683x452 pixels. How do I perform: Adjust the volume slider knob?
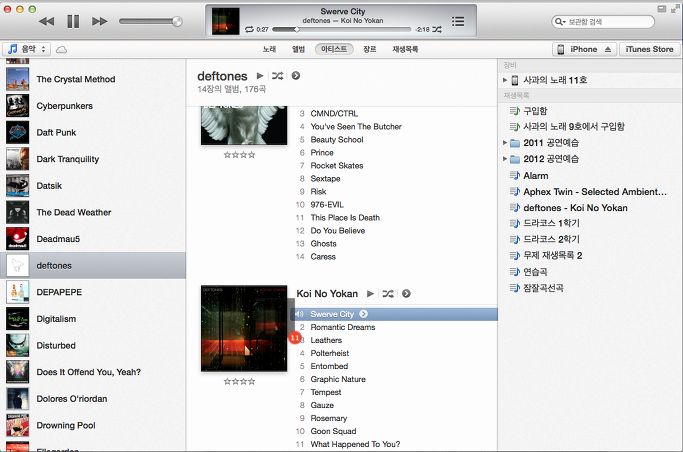(177, 21)
